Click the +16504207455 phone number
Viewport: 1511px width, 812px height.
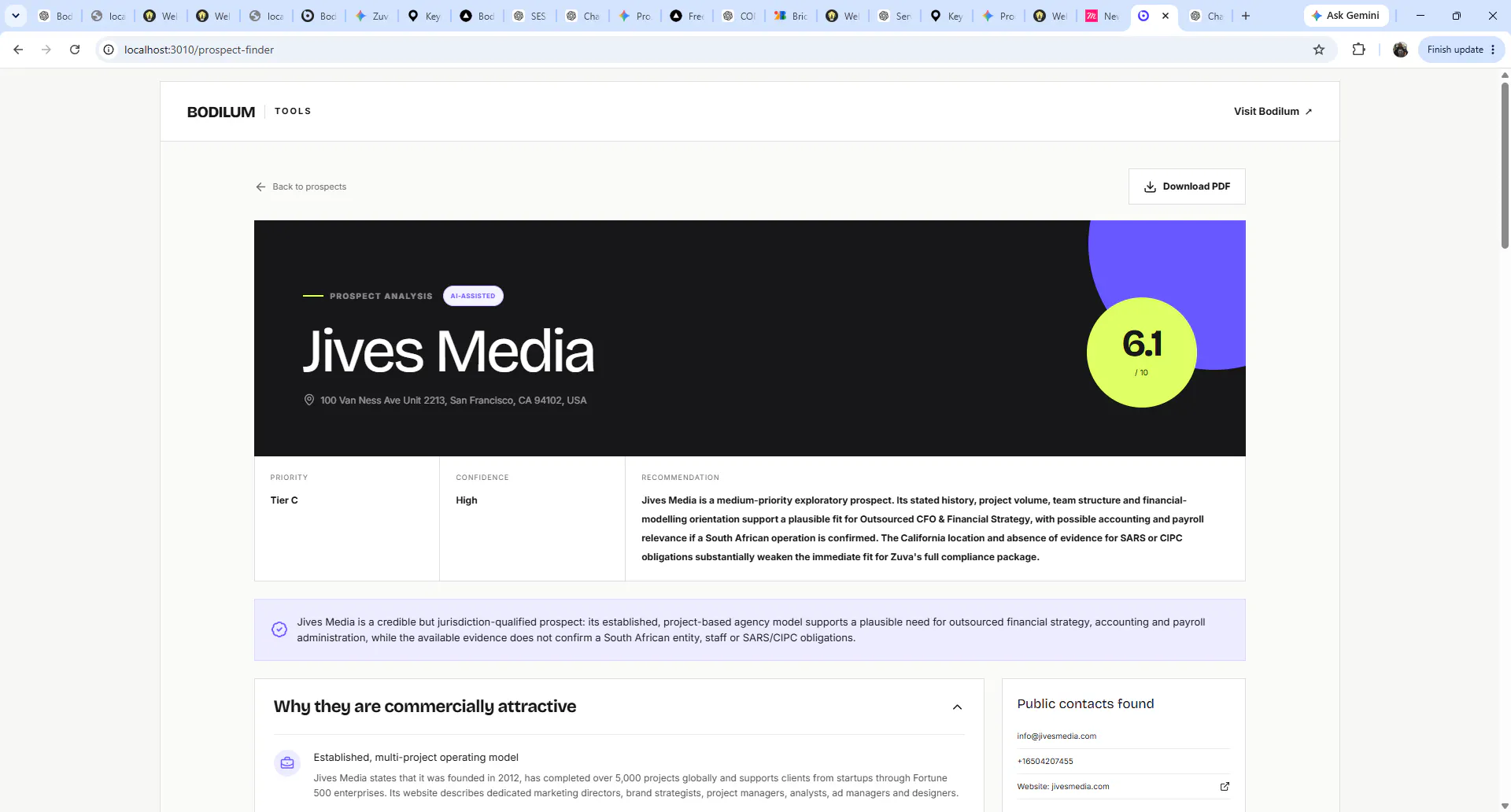coord(1045,762)
